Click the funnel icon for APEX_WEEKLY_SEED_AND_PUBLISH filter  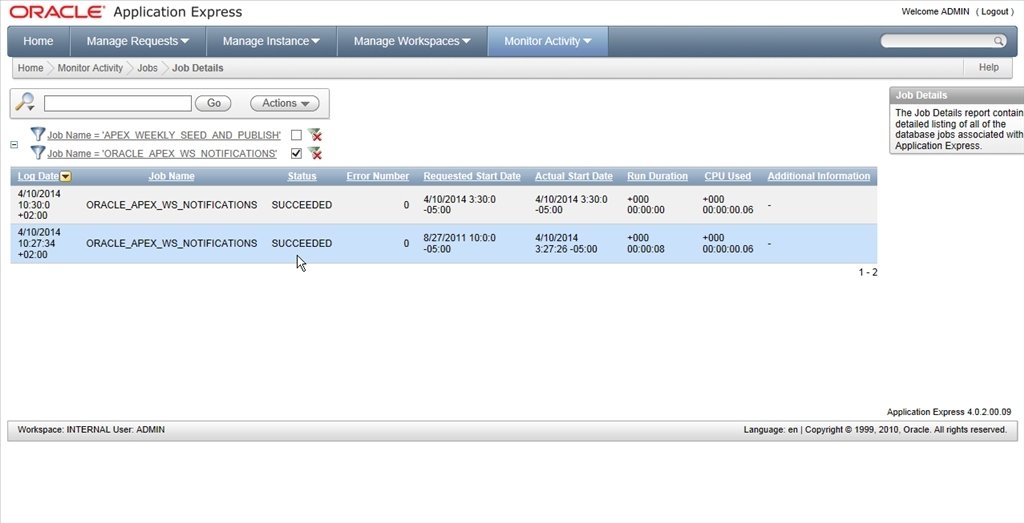(38, 135)
